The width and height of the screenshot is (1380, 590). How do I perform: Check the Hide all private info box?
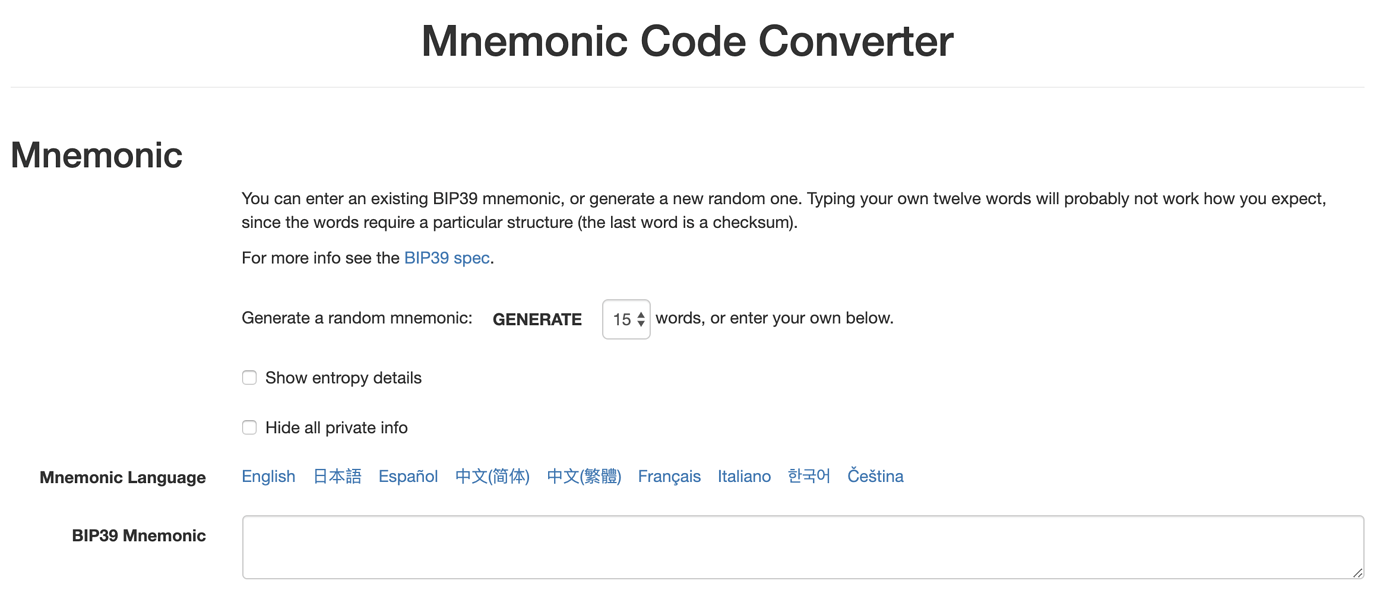pos(249,428)
